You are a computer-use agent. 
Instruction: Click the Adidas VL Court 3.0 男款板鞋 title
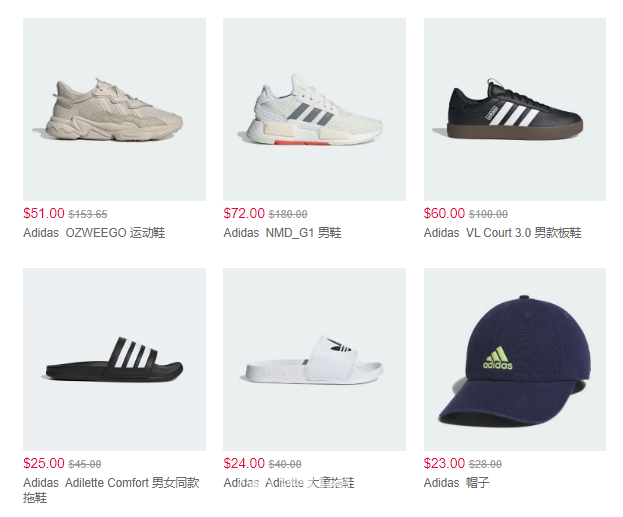click(x=503, y=233)
